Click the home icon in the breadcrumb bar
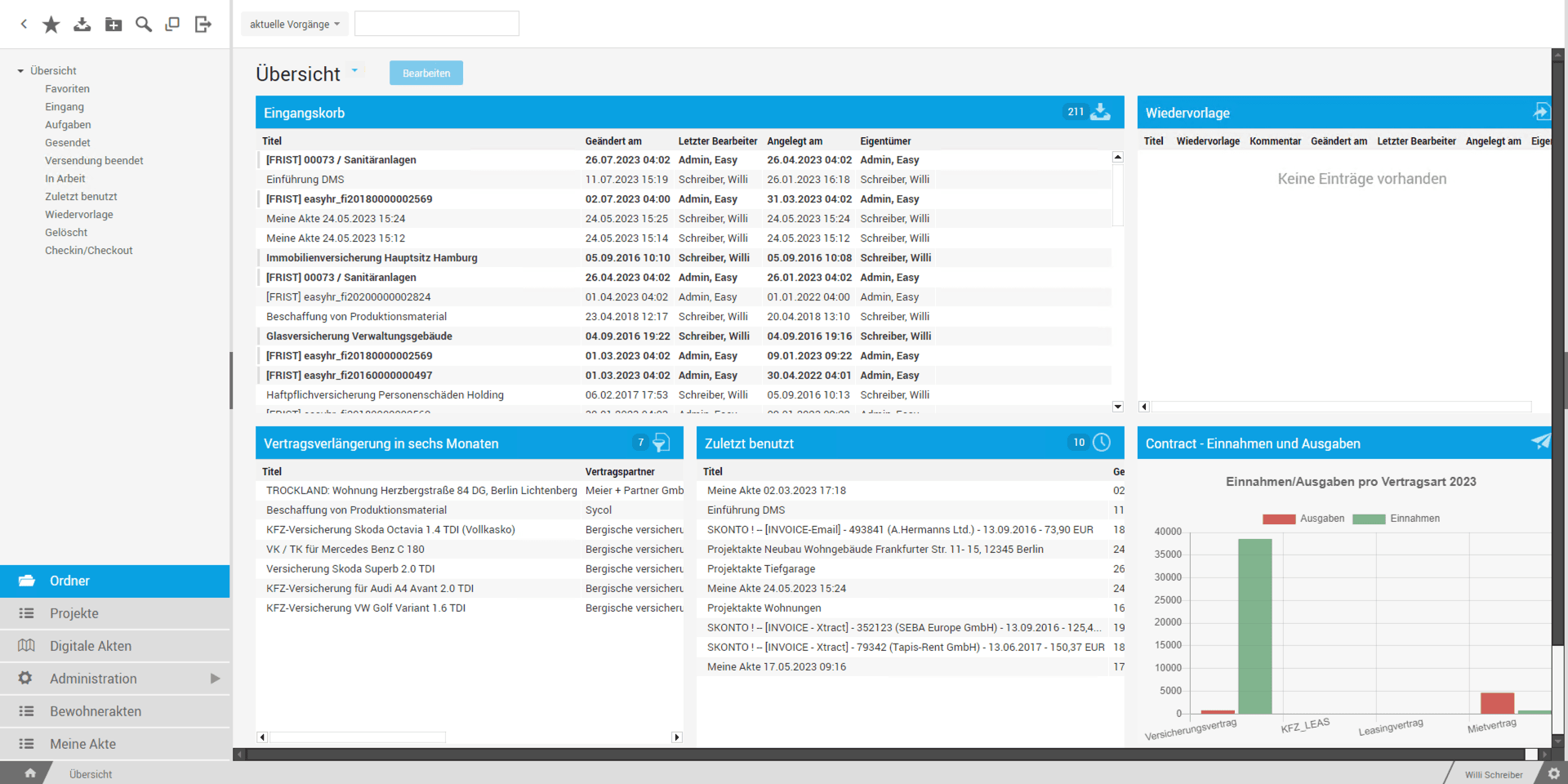 point(30,773)
